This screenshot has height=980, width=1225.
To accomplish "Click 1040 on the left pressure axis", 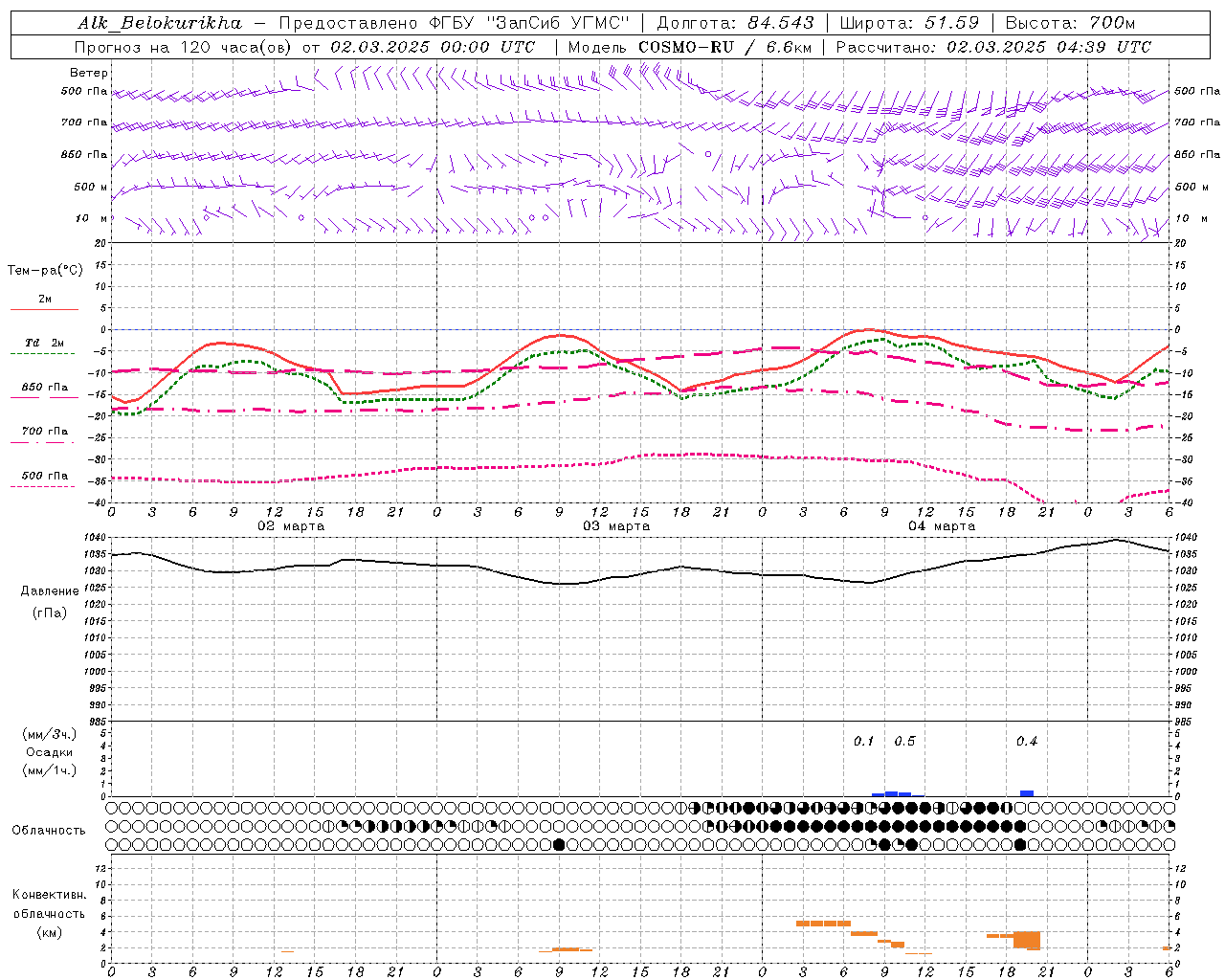I will coord(97,538).
